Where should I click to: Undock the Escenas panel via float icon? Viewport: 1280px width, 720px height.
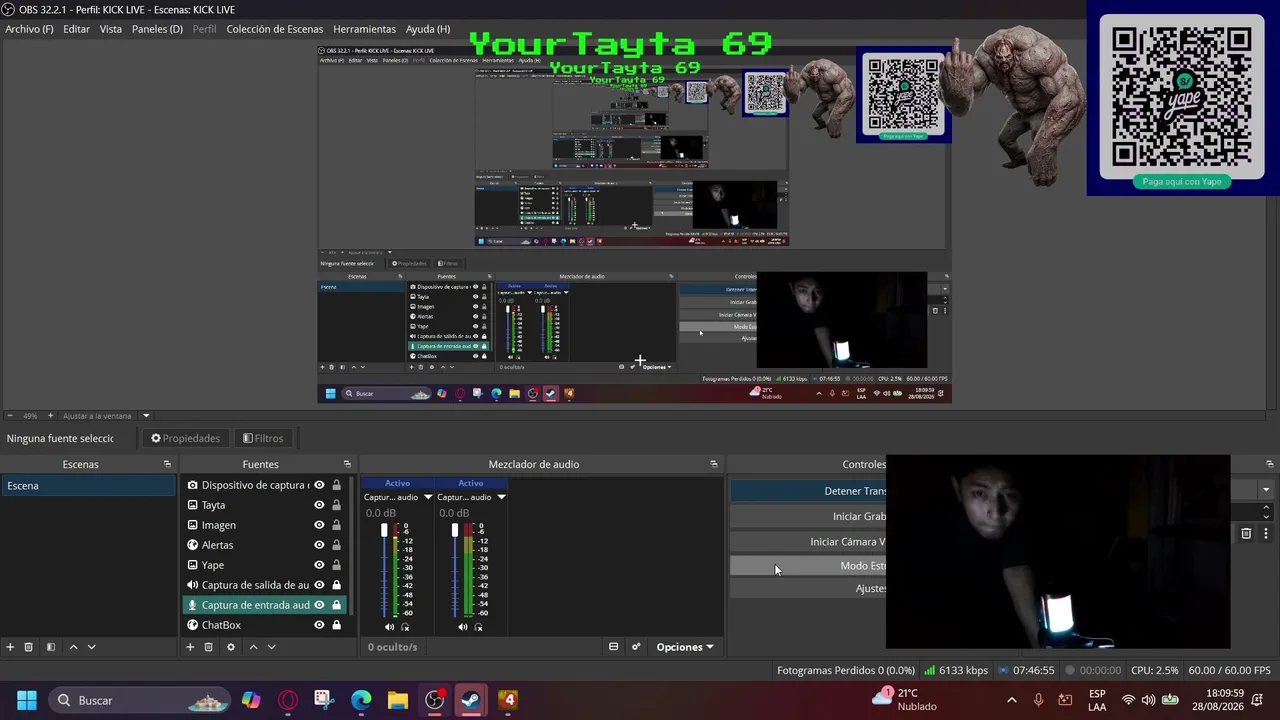(167, 464)
